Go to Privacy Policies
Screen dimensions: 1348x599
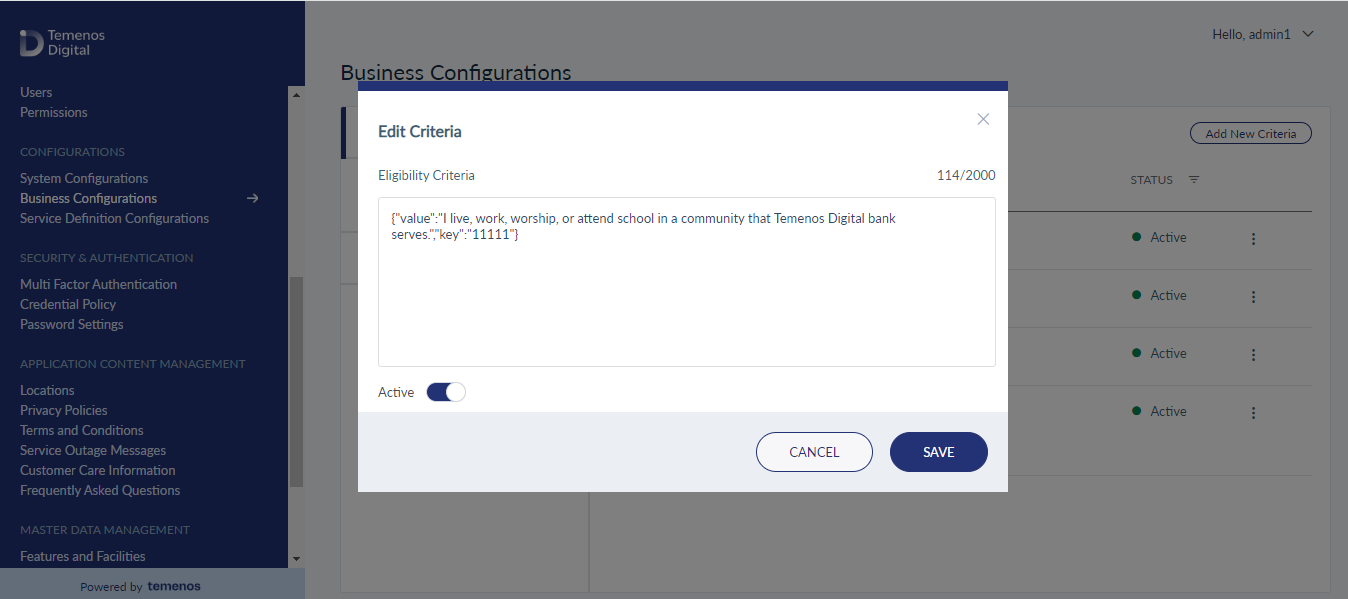point(64,410)
